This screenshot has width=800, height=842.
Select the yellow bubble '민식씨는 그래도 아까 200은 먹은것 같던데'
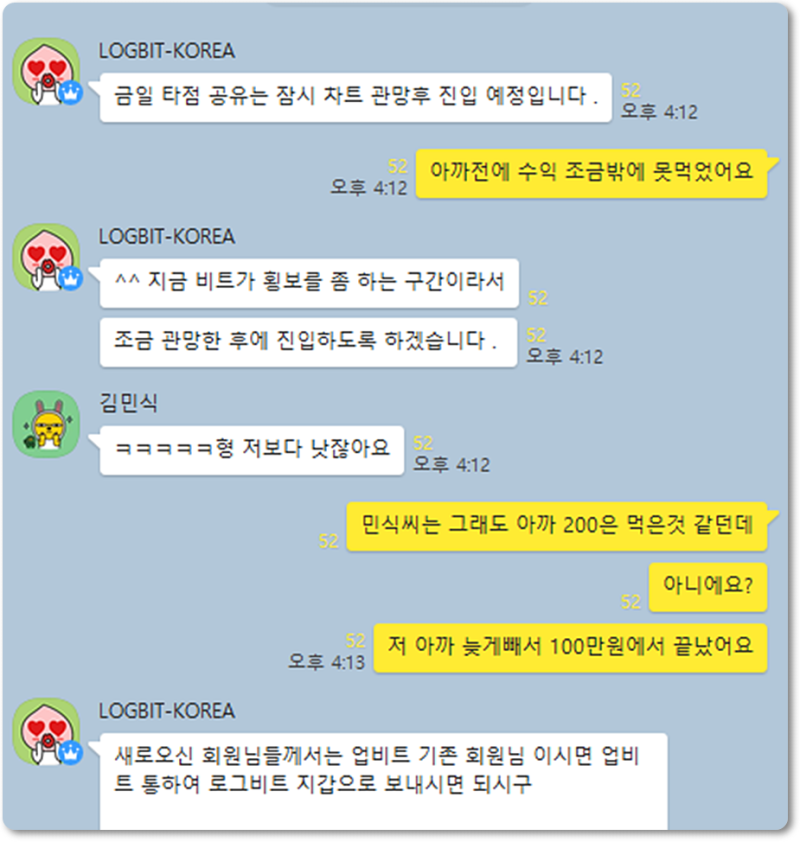click(557, 526)
